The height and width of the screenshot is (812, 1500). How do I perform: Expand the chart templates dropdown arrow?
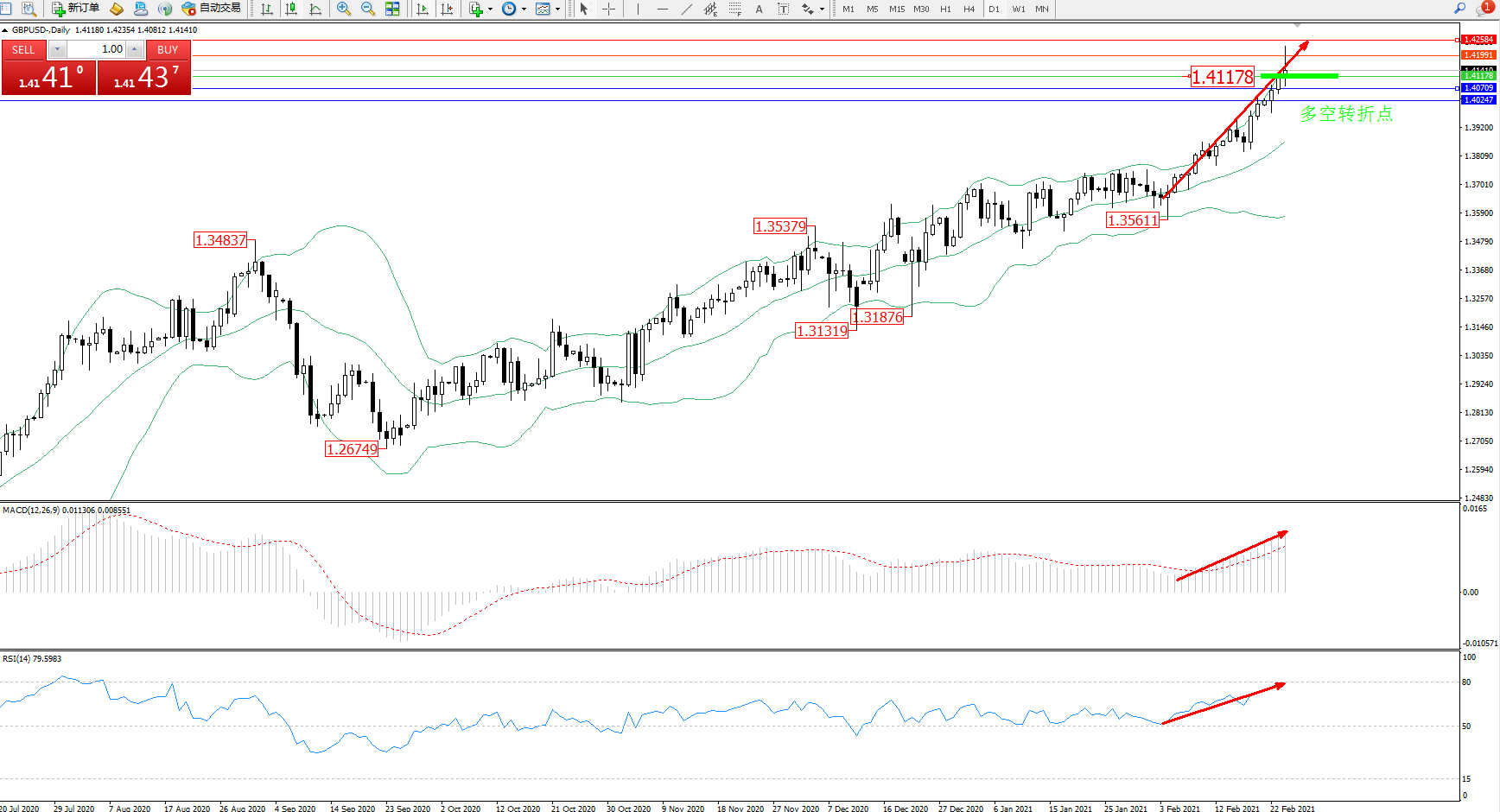[x=557, y=9]
